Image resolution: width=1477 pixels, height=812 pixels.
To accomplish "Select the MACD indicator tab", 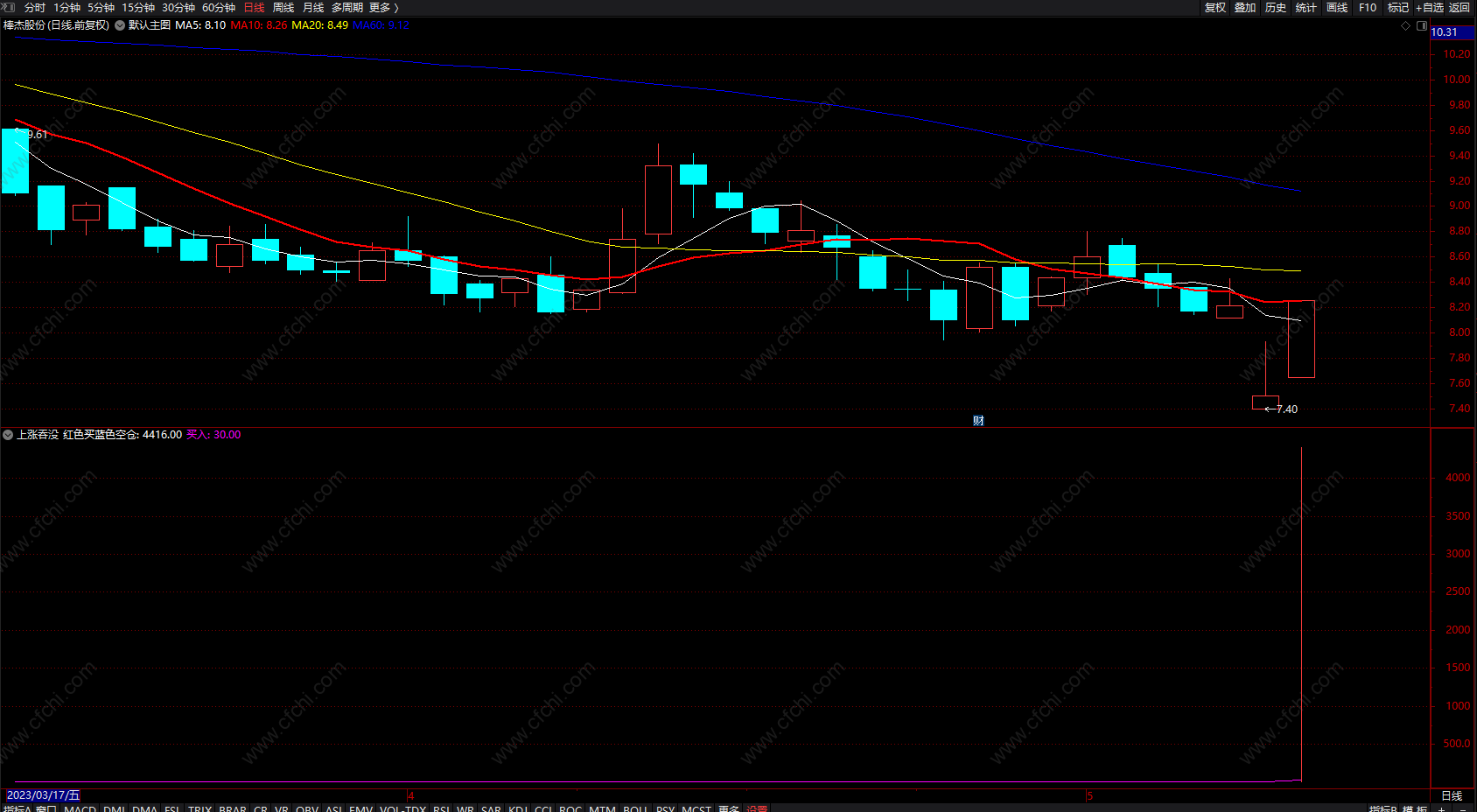I will click(x=80, y=808).
